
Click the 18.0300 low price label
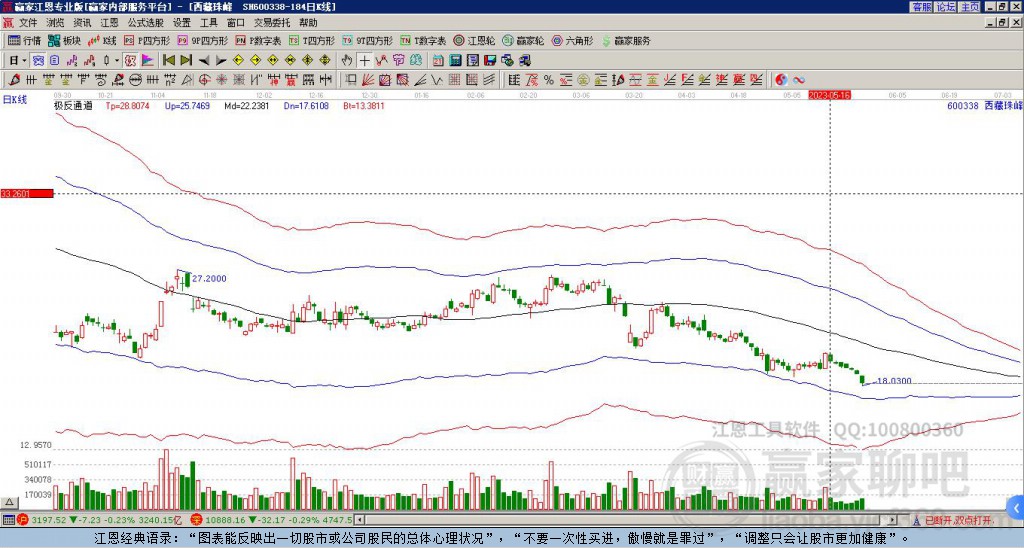pyautogui.click(x=894, y=381)
